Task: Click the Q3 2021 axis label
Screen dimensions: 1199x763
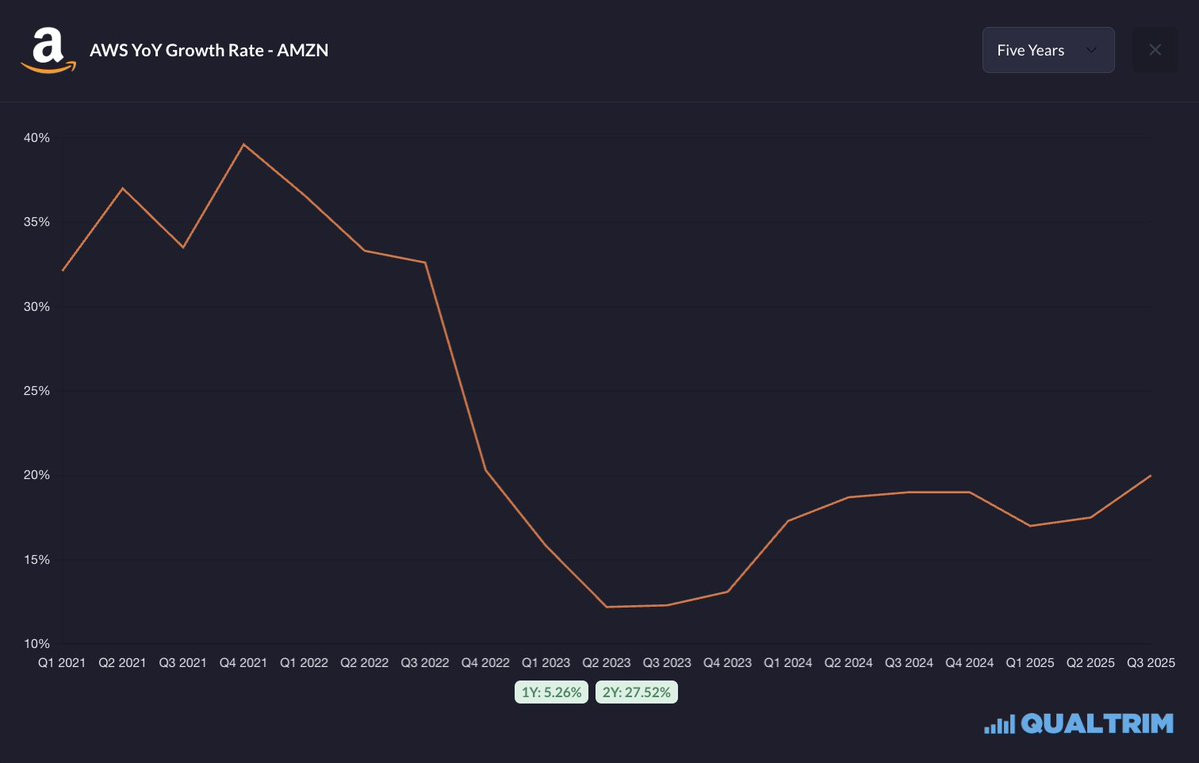Action: 183,663
